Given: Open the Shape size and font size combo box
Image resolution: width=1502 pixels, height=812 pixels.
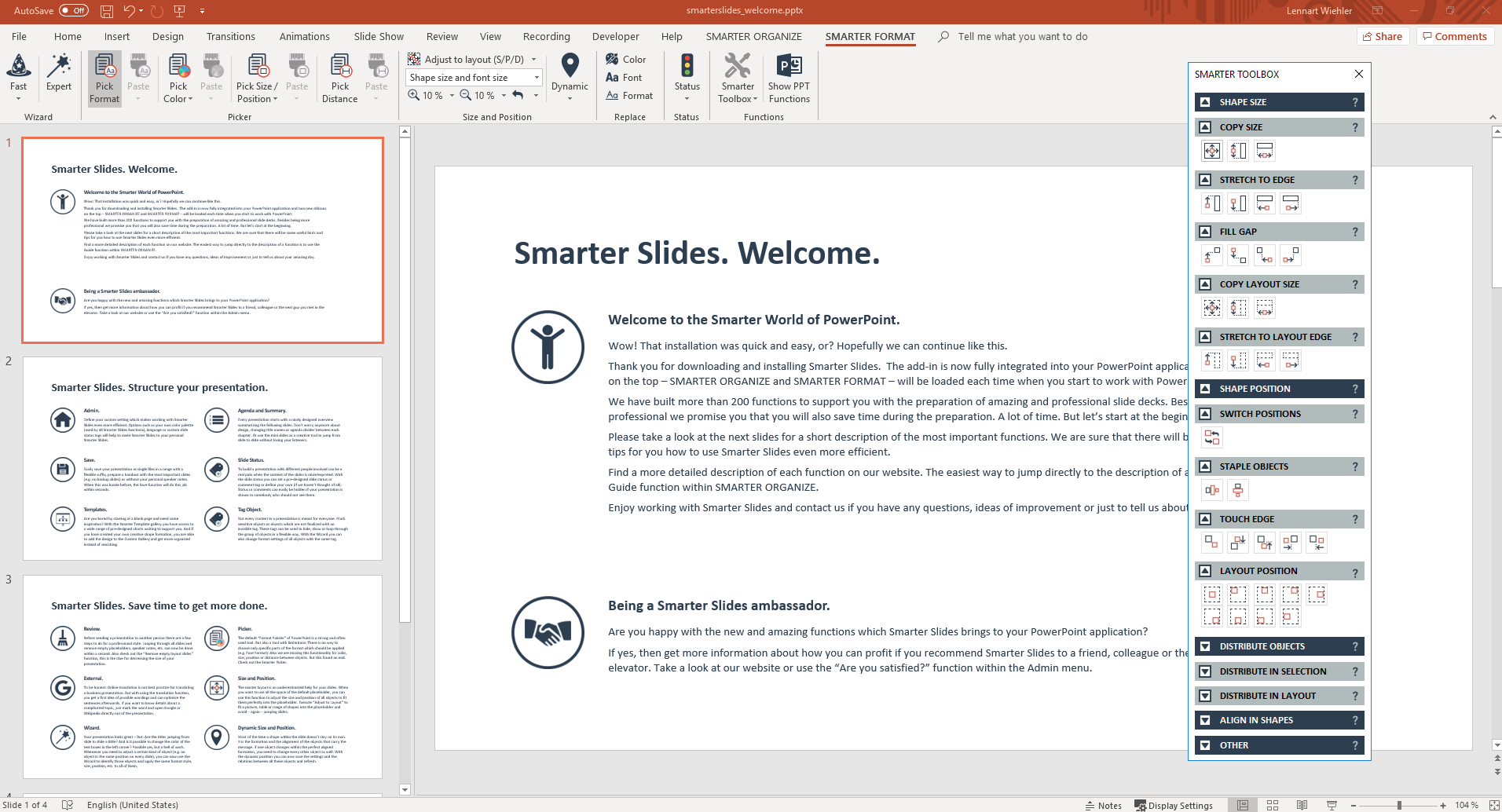Looking at the screenshot, I should (x=537, y=77).
